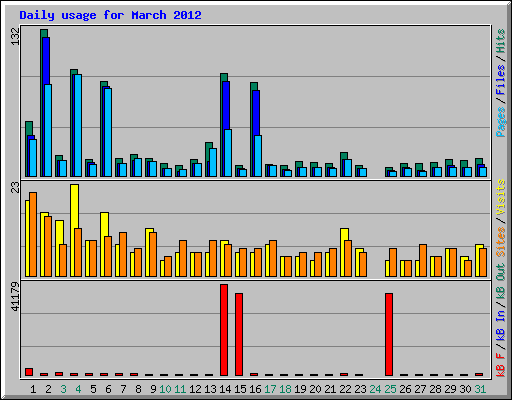Click the green day 24 label

[375, 389]
